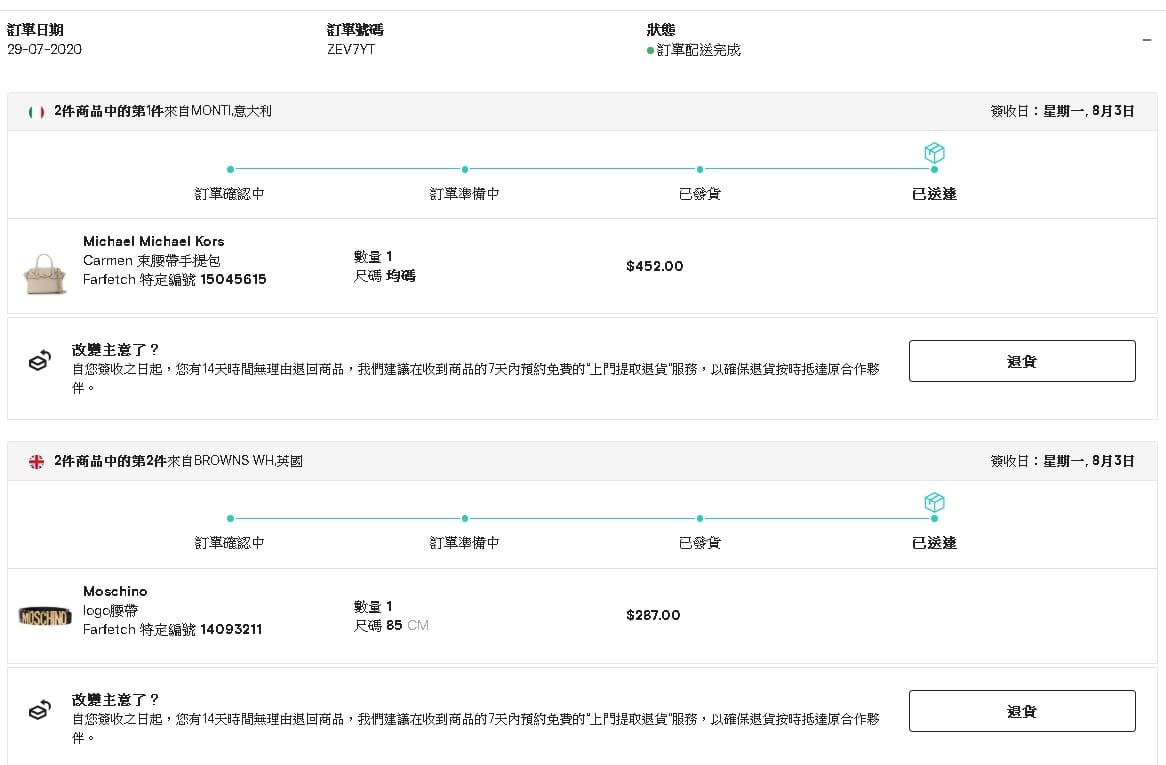Image resolution: width=1166 pixels, height=765 pixels.
Task: Select order number ZEV7YT text
Action: pyautogui.click(x=351, y=49)
